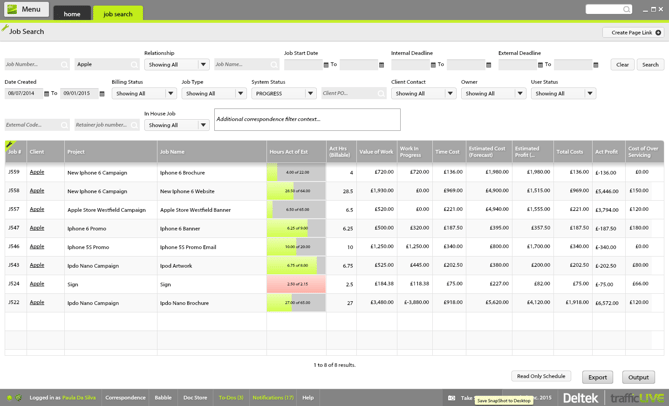Click the Job Name input field
The width and height of the screenshot is (669, 406).
pos(247,65)
